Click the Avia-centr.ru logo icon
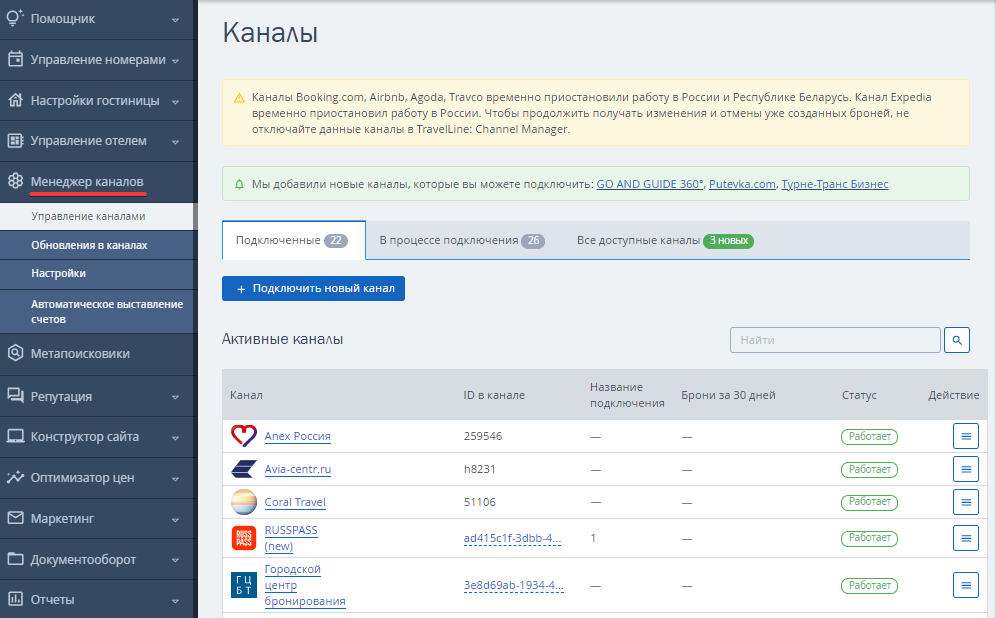The width and height of the screenshot is (996, 618). (244, 469)
